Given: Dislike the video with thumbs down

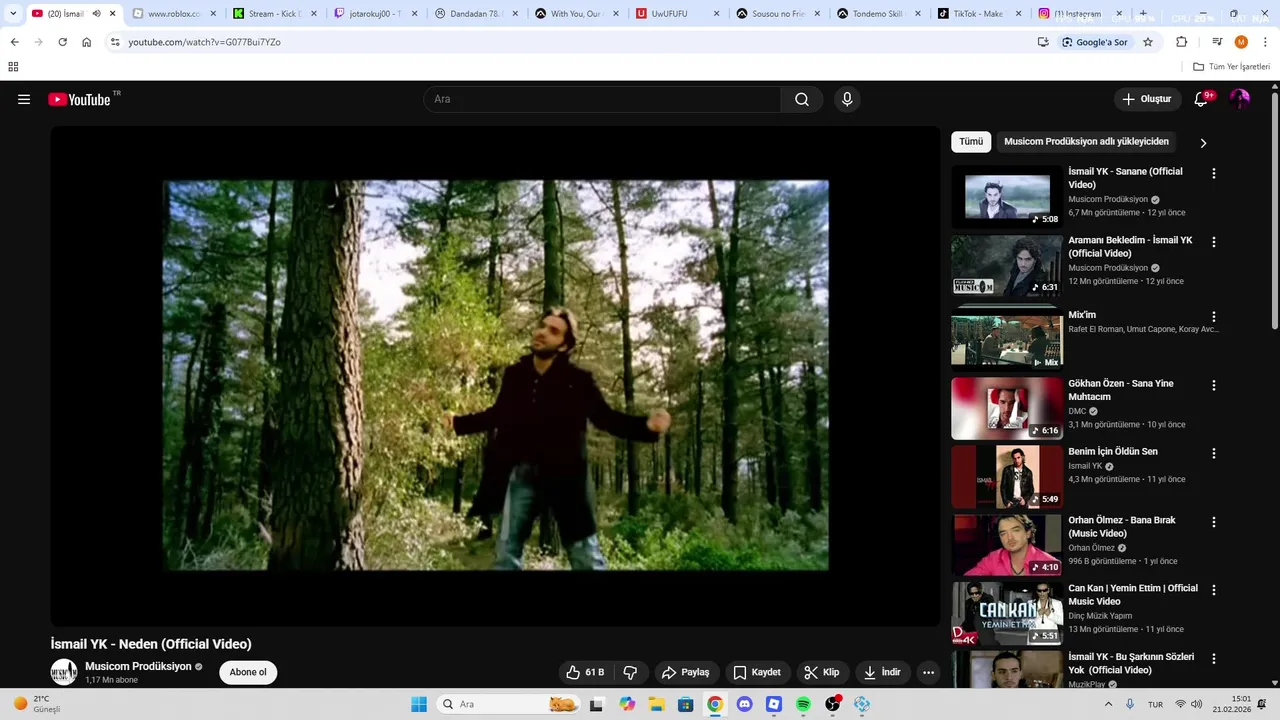Looking at the screenshot, I should 630,672.
